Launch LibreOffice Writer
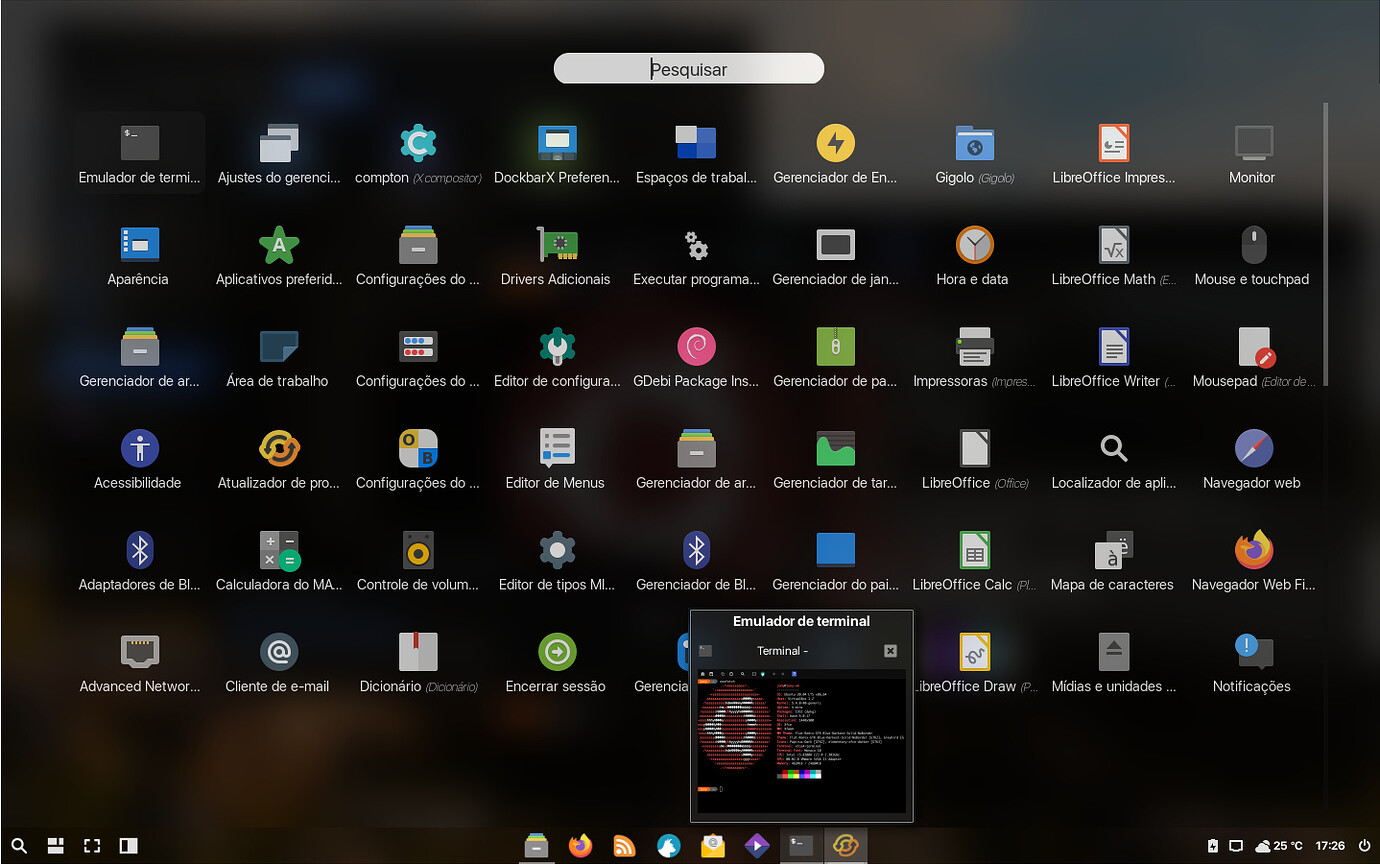 point(1113,358)
